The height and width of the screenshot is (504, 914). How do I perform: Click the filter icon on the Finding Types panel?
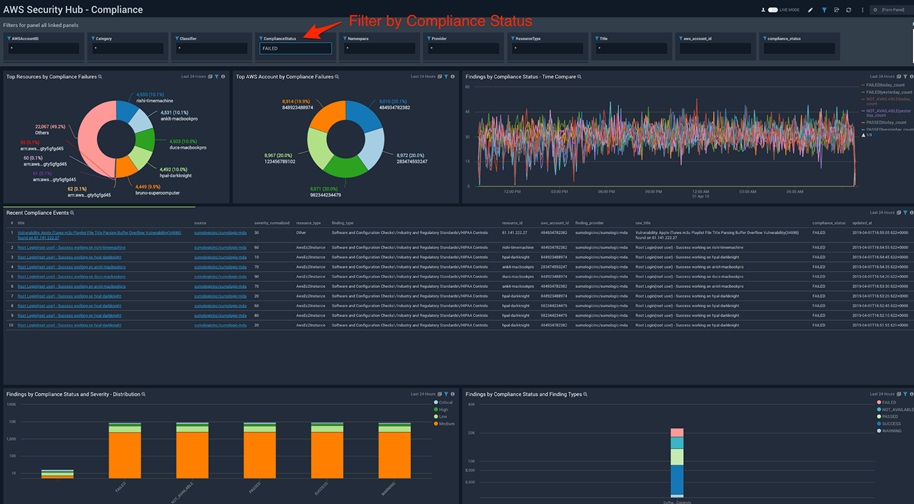[905, 394]
